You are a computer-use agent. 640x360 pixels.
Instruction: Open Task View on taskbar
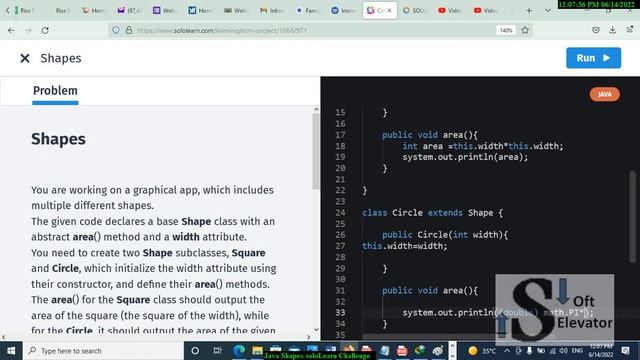(217, 351)
